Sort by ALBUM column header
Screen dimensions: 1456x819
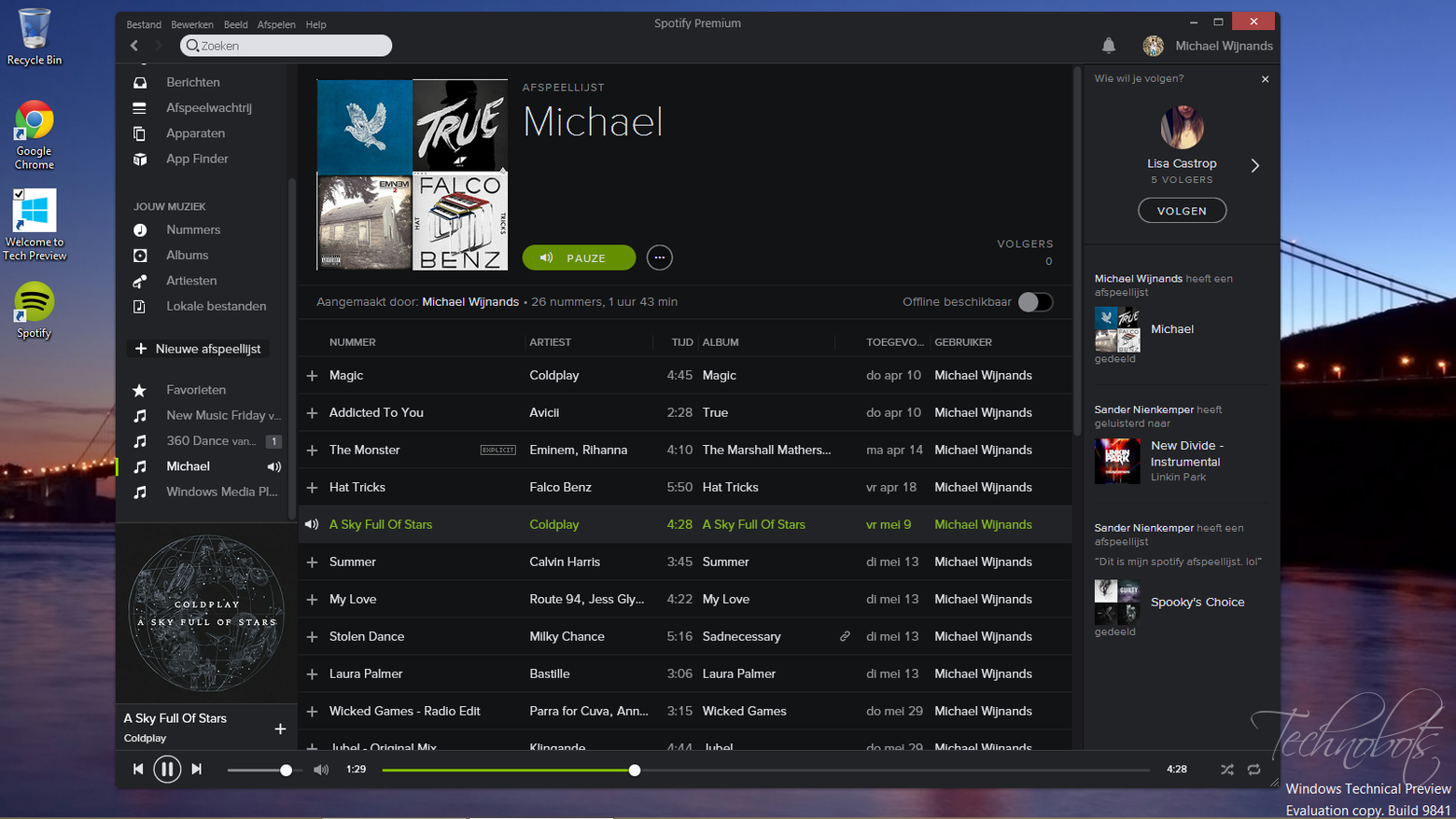pyautogui.click(x=721, y=342)
